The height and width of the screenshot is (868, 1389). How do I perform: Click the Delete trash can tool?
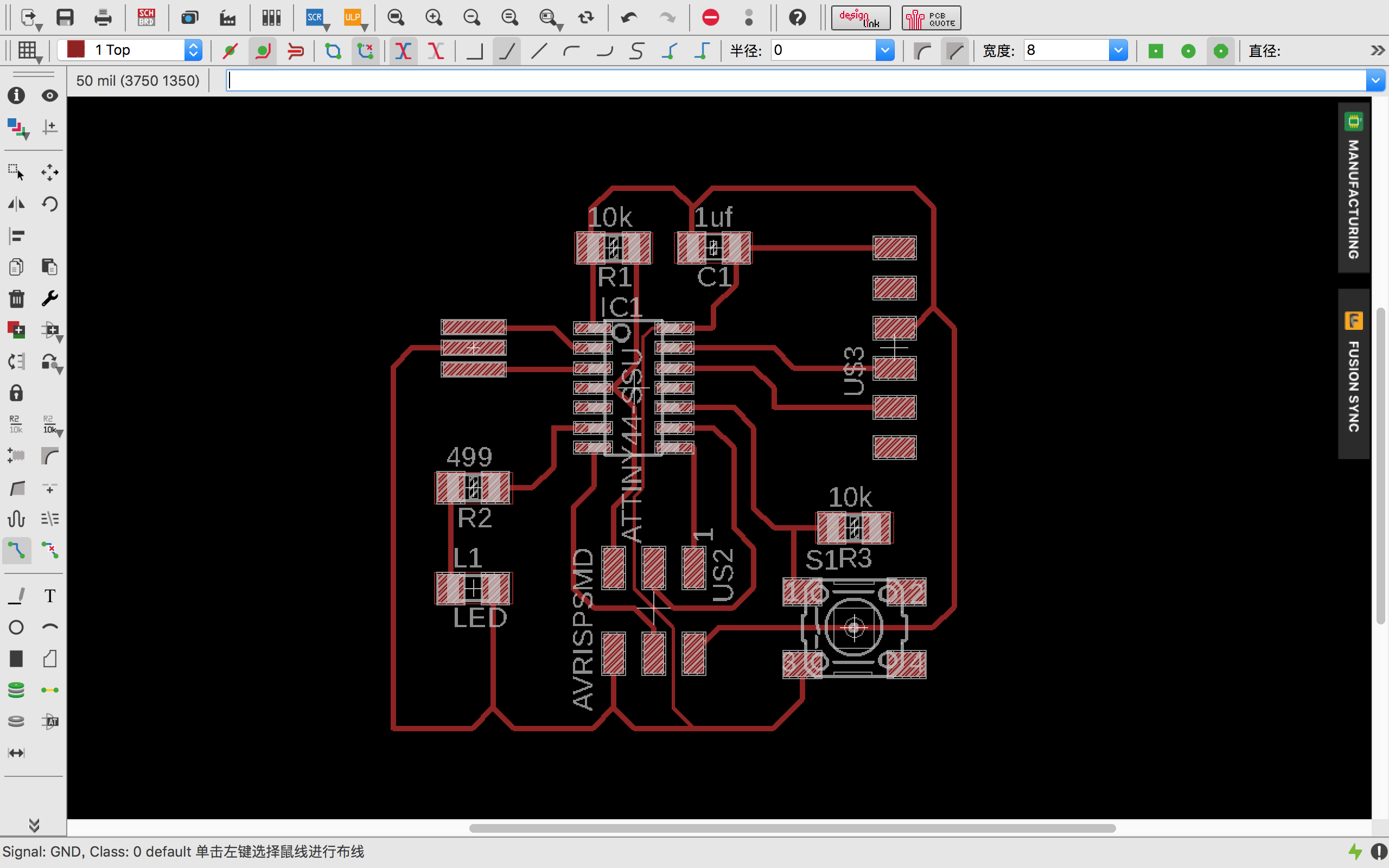coord(17,298)
